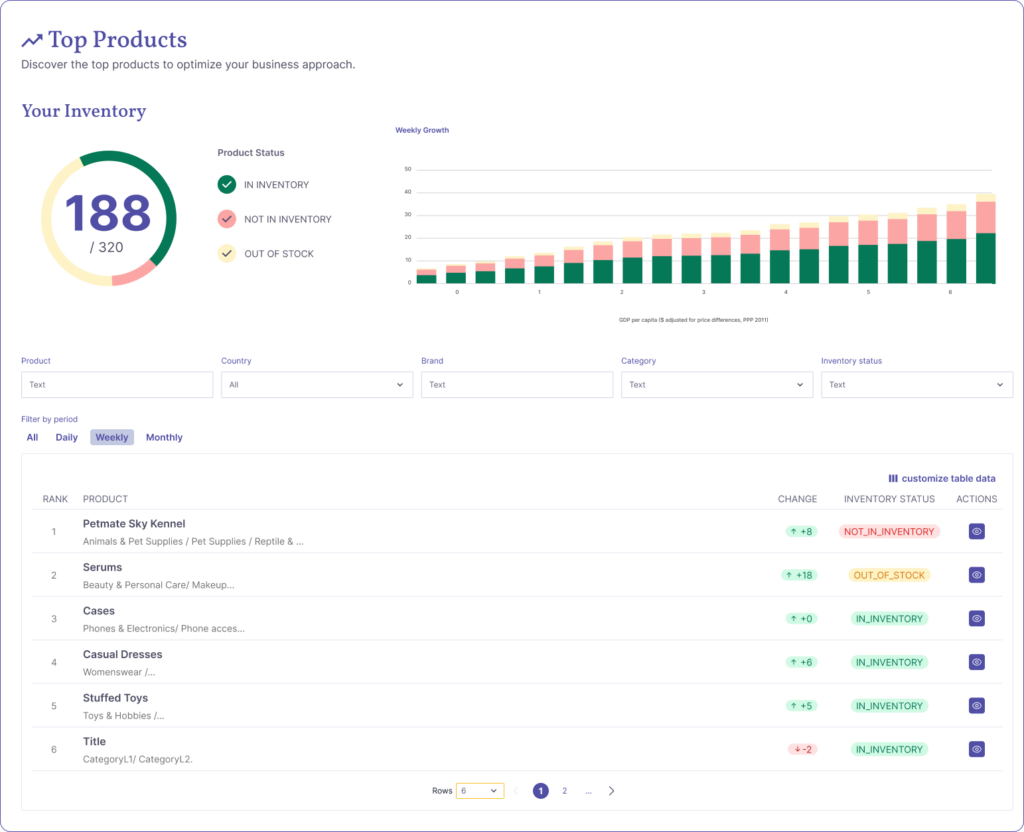Select the Weekly period filter
Screen dimensions: 1024x832
(x=112, y=438)
